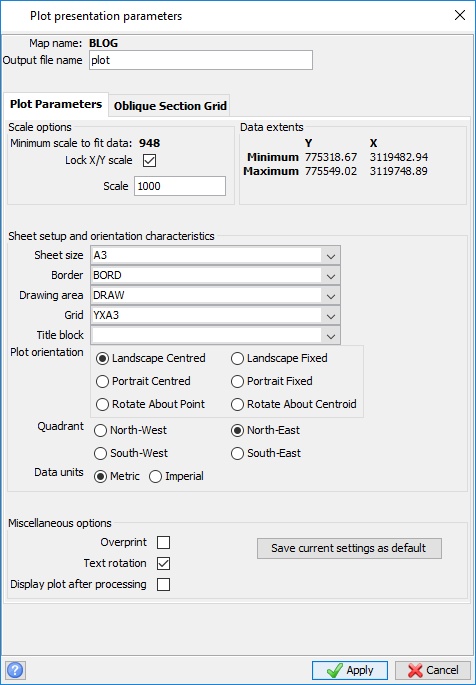Enable the Overprint checkbox
This screenshot has width=476, height=685.
[163, 543]
